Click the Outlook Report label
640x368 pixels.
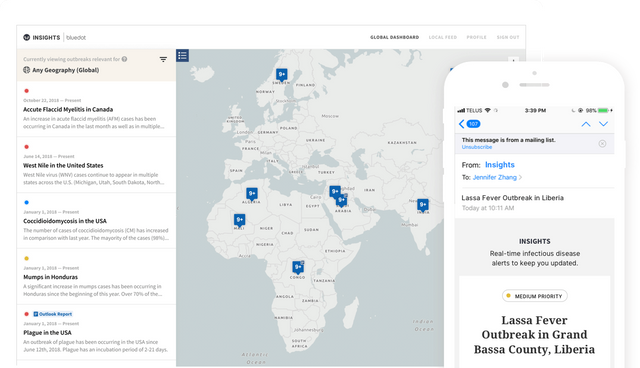[56, 314]
